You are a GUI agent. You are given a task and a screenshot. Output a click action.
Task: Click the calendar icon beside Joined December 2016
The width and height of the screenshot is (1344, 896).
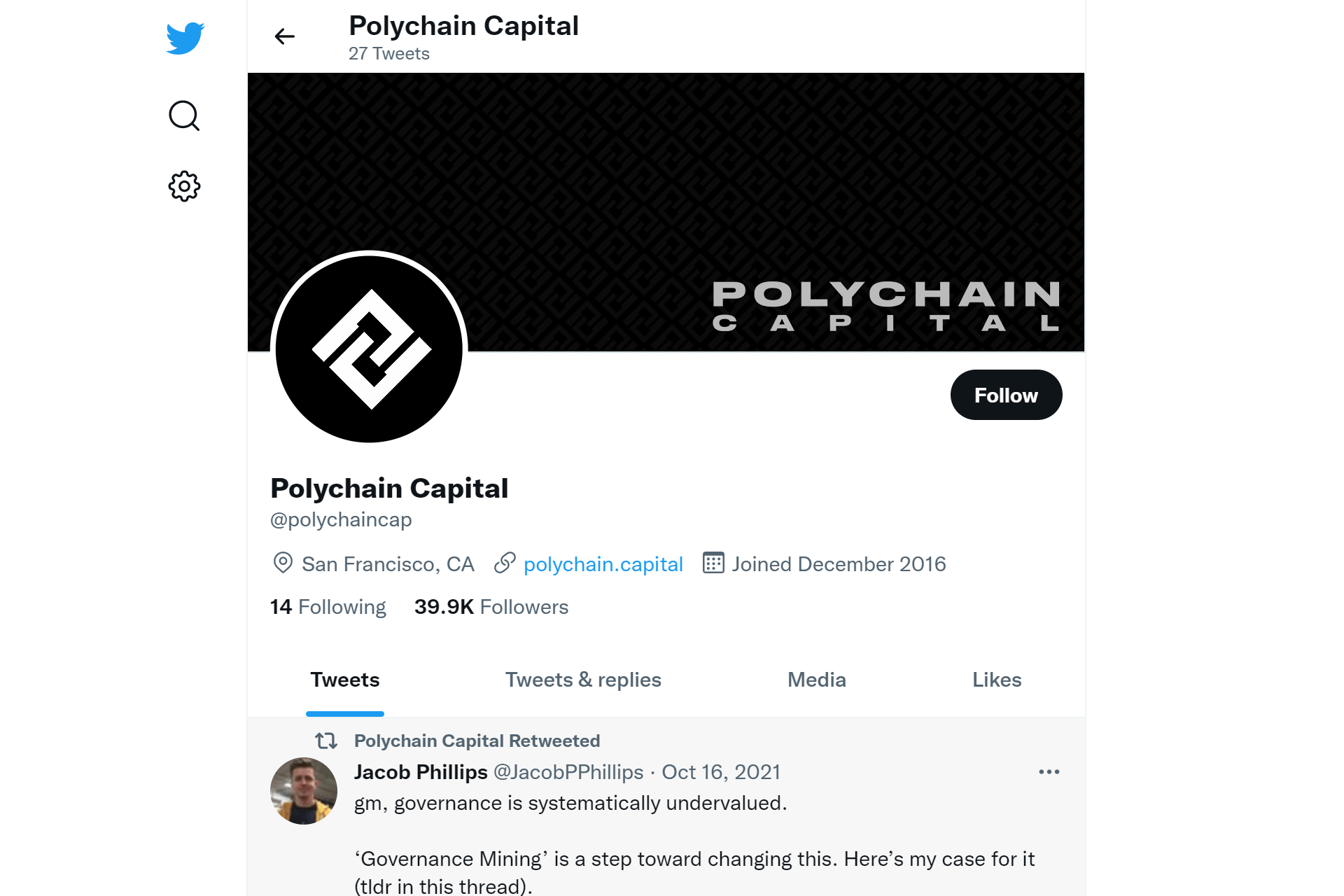(712, 563)
